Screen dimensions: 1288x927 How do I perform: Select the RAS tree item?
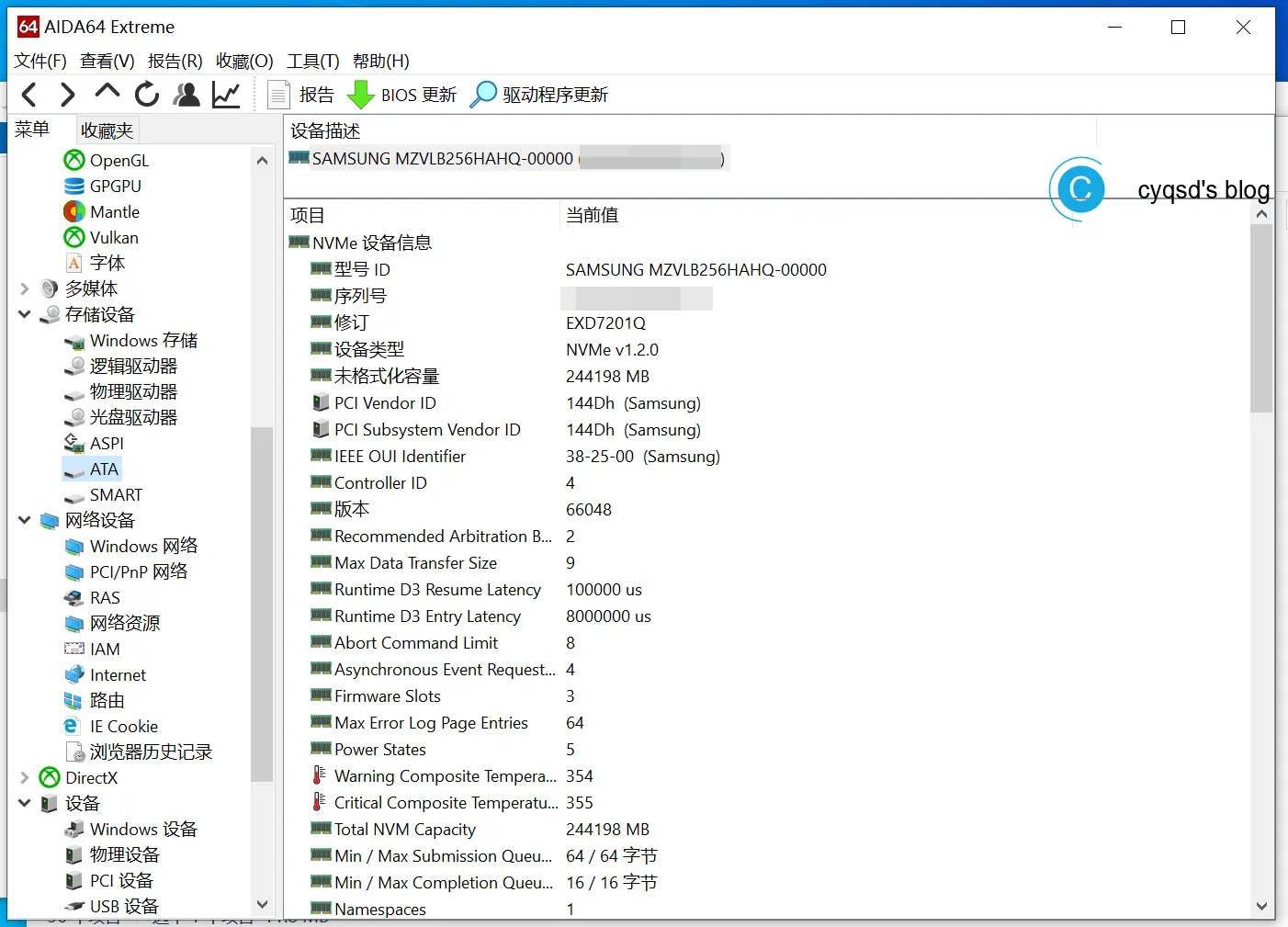[x=92, y=597]
